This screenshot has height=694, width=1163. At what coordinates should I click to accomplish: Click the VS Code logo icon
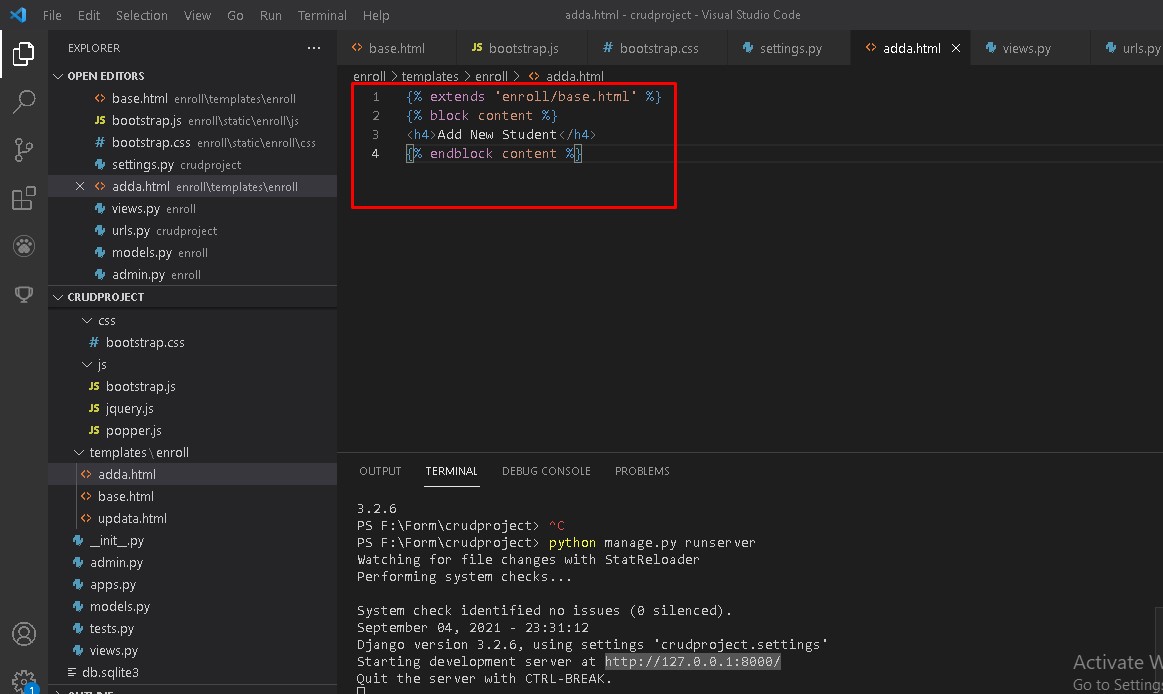19,15
